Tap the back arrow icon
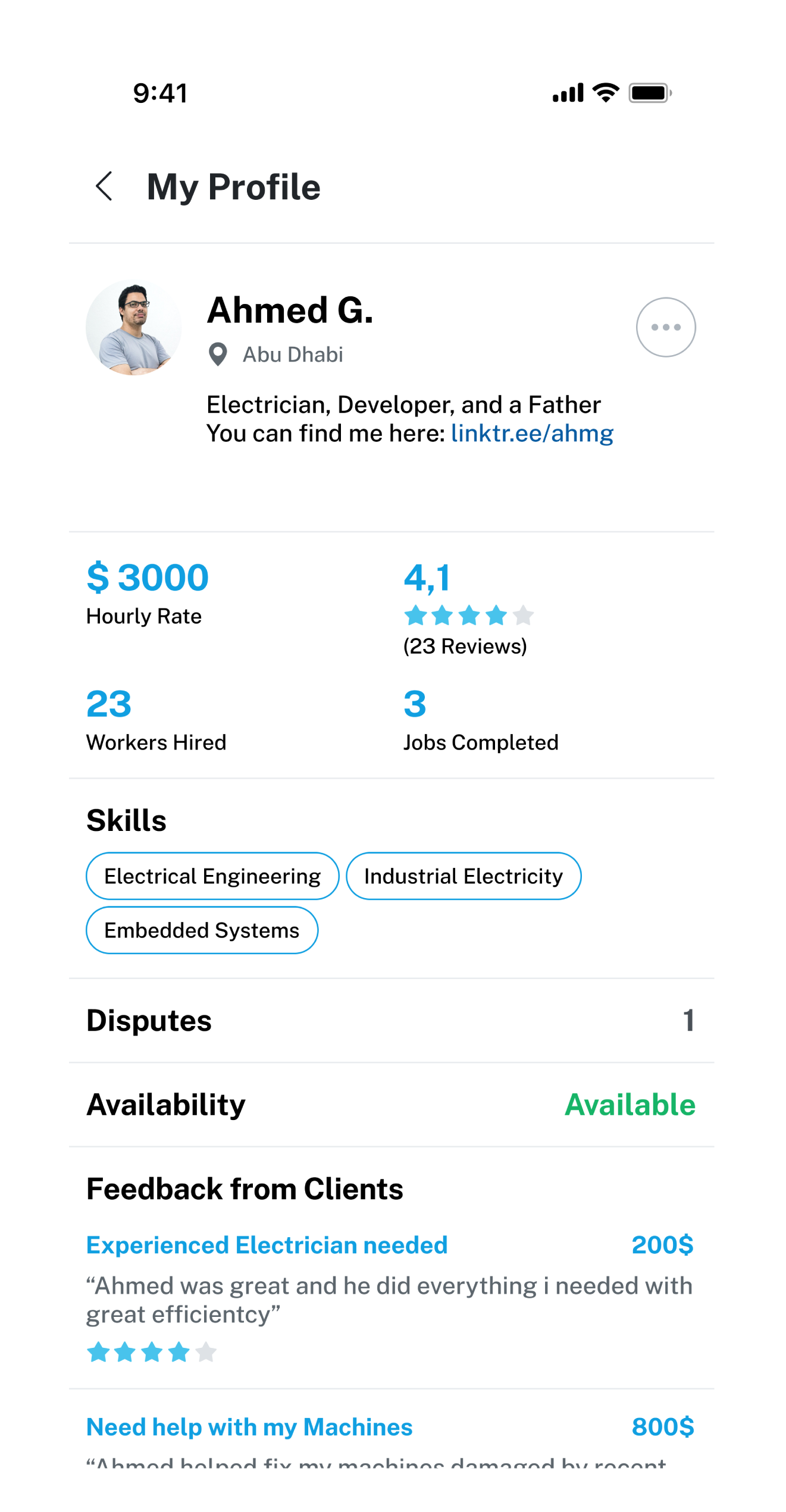Viewport: 786px width, 1512px height. 105,186
